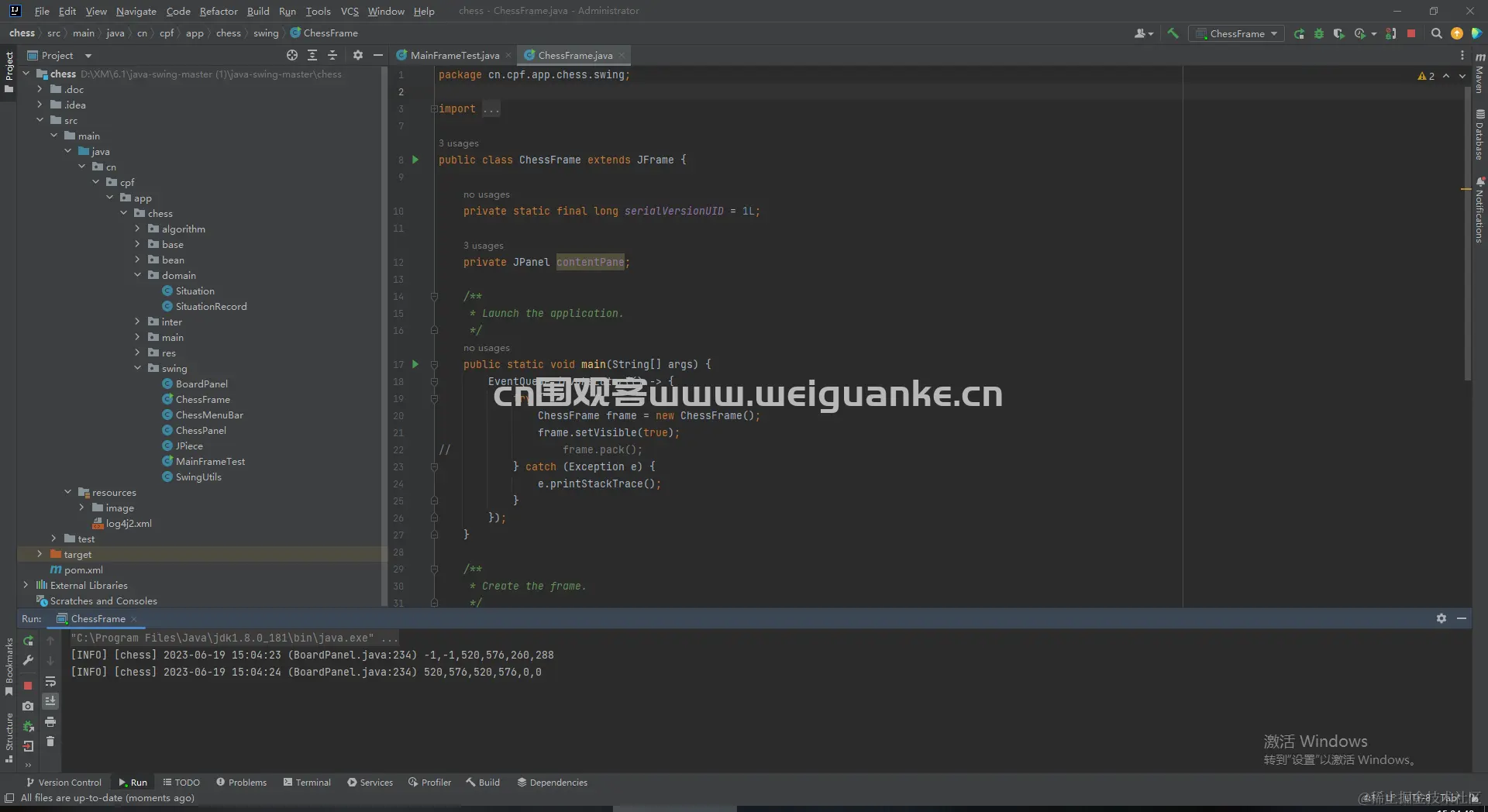Open the Dependencies tool window
This screenshot has width=1488, height=812.
coord(553,783)
